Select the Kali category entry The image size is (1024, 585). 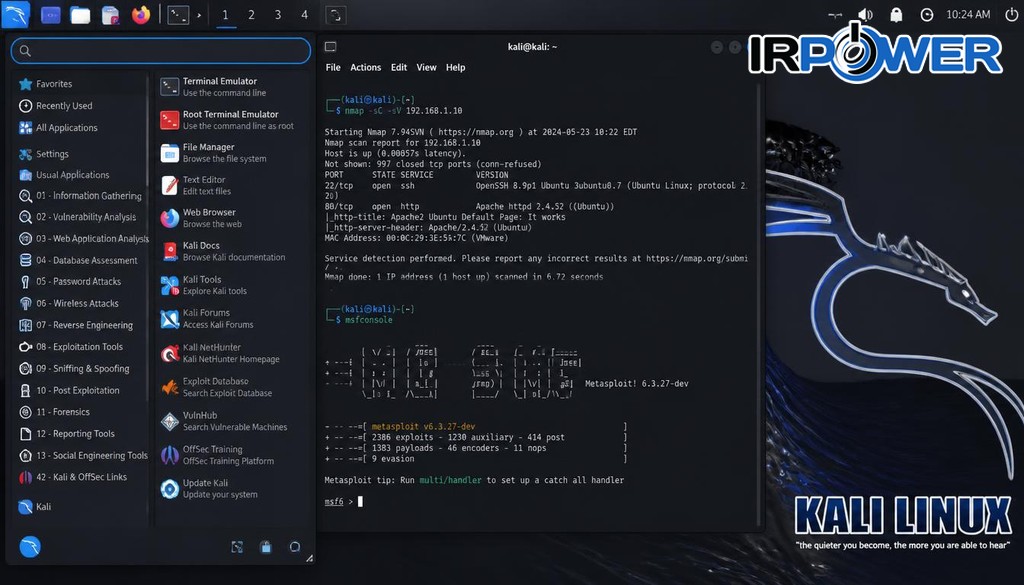pyautogui.click(x=43, y=507)
